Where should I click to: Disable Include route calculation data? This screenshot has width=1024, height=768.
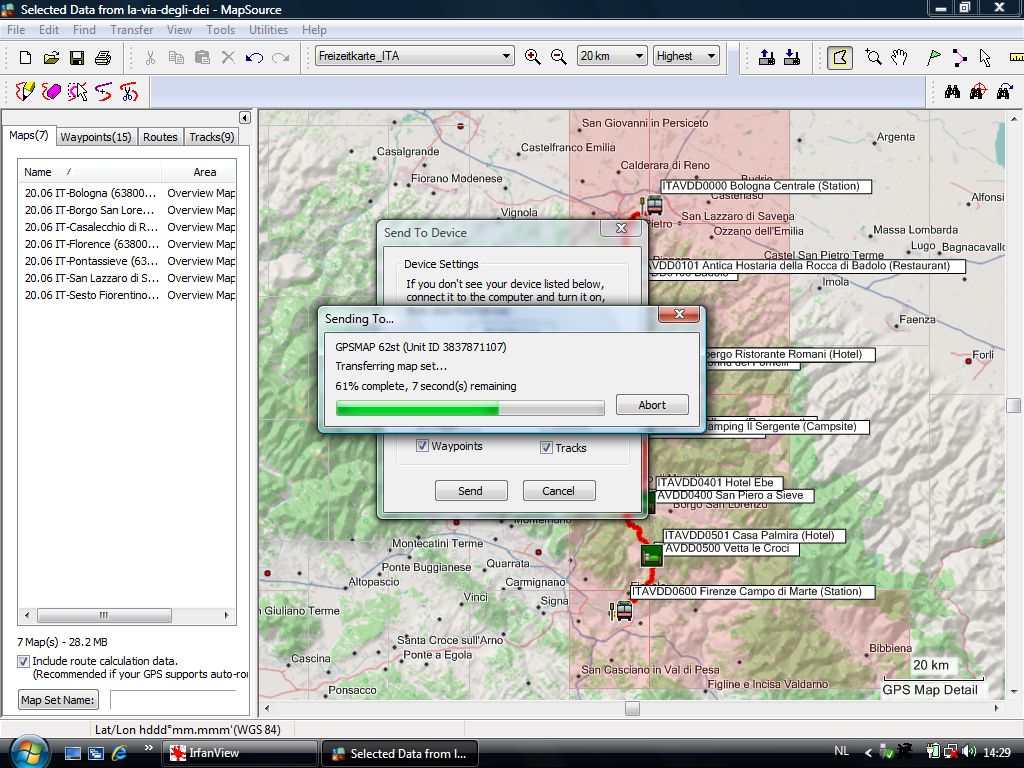(x=23, y=661)
